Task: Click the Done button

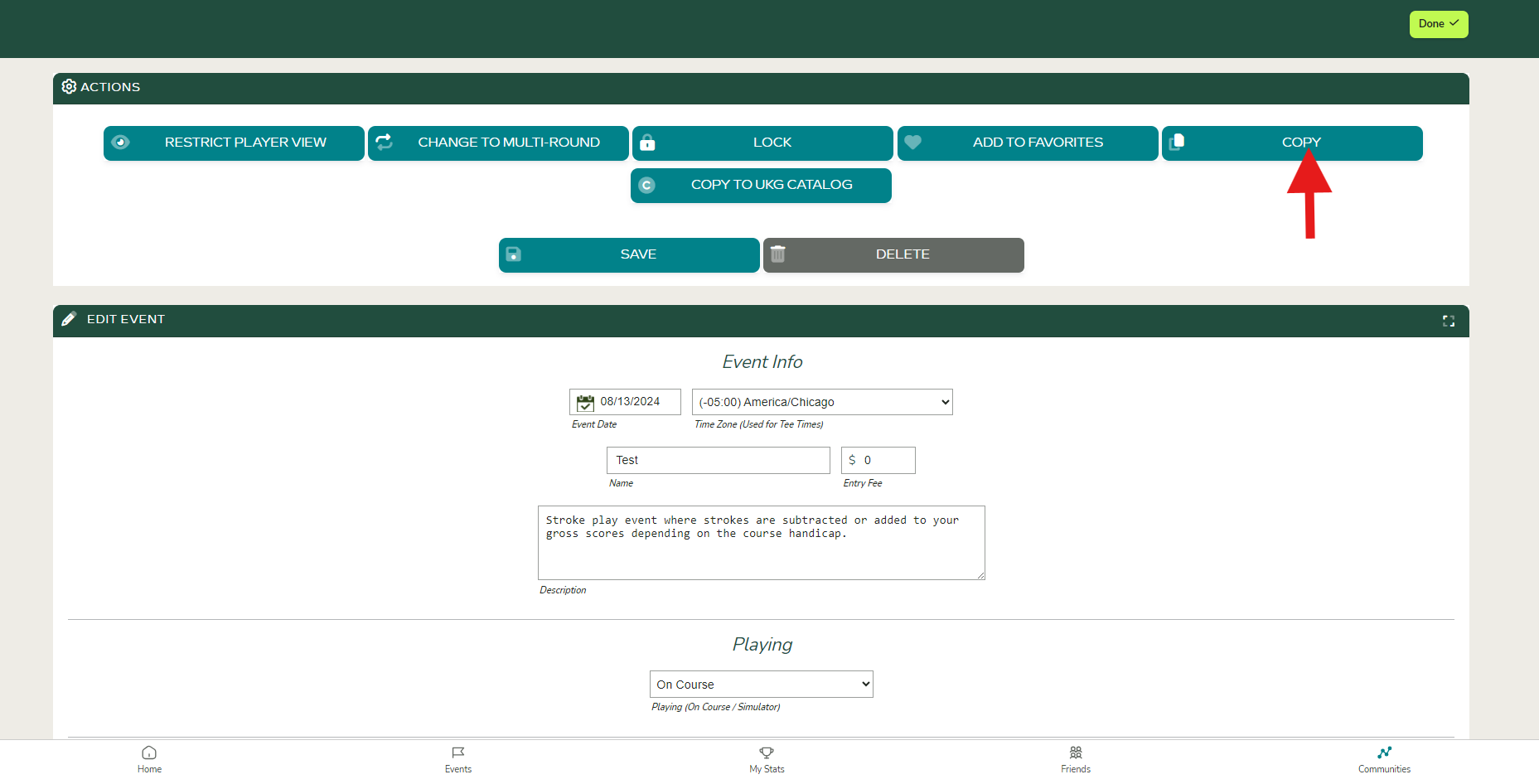Action: [1438, 24]
